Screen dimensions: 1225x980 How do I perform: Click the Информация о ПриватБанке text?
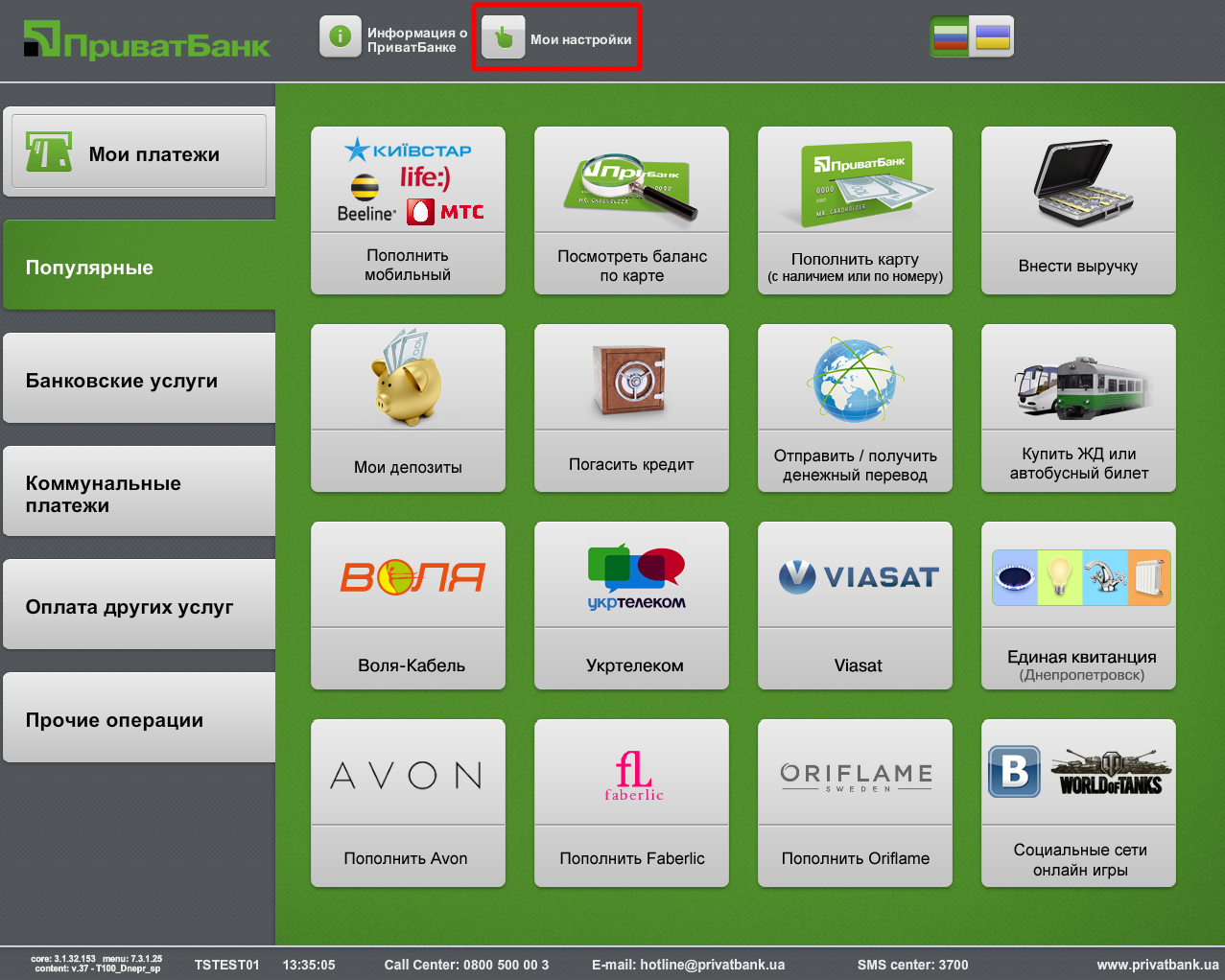[x=417, y=39]
